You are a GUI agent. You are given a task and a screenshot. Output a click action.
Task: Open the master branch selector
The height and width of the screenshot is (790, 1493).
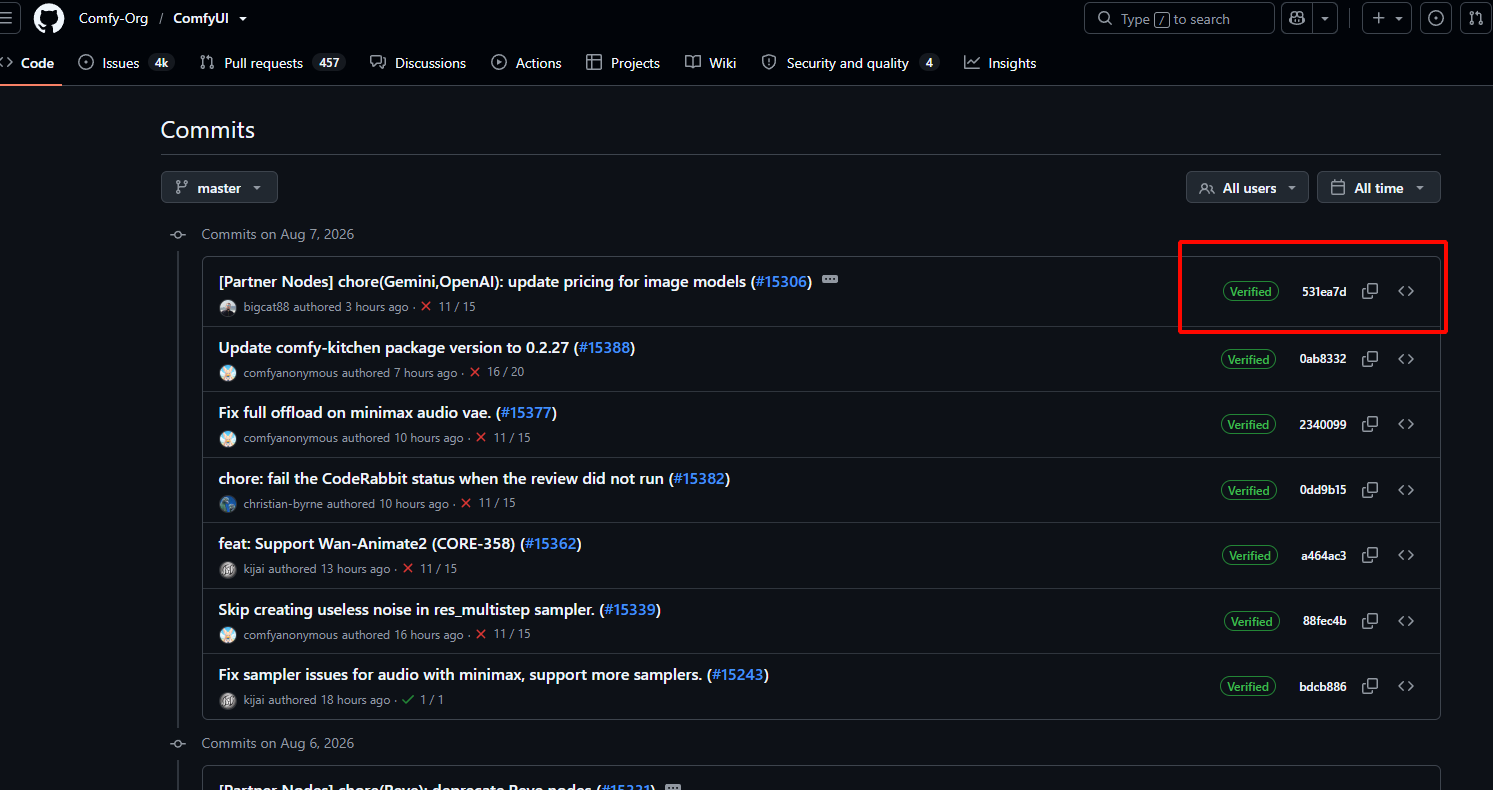[219, 188]
